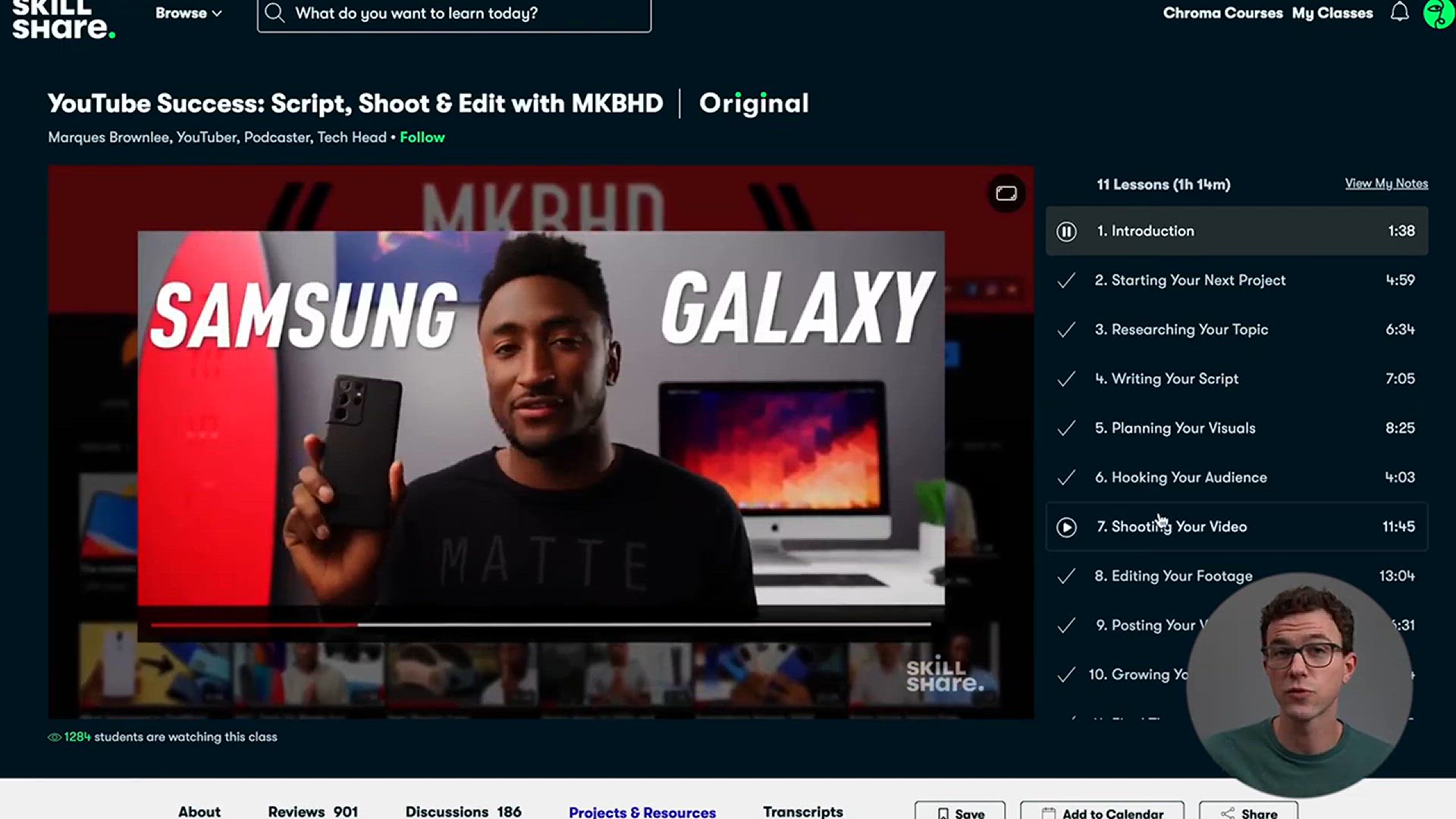Click checkmark for lesson 10 Growing
Viewport: 1456px width, 819px height.
[x=1066, y=675]
